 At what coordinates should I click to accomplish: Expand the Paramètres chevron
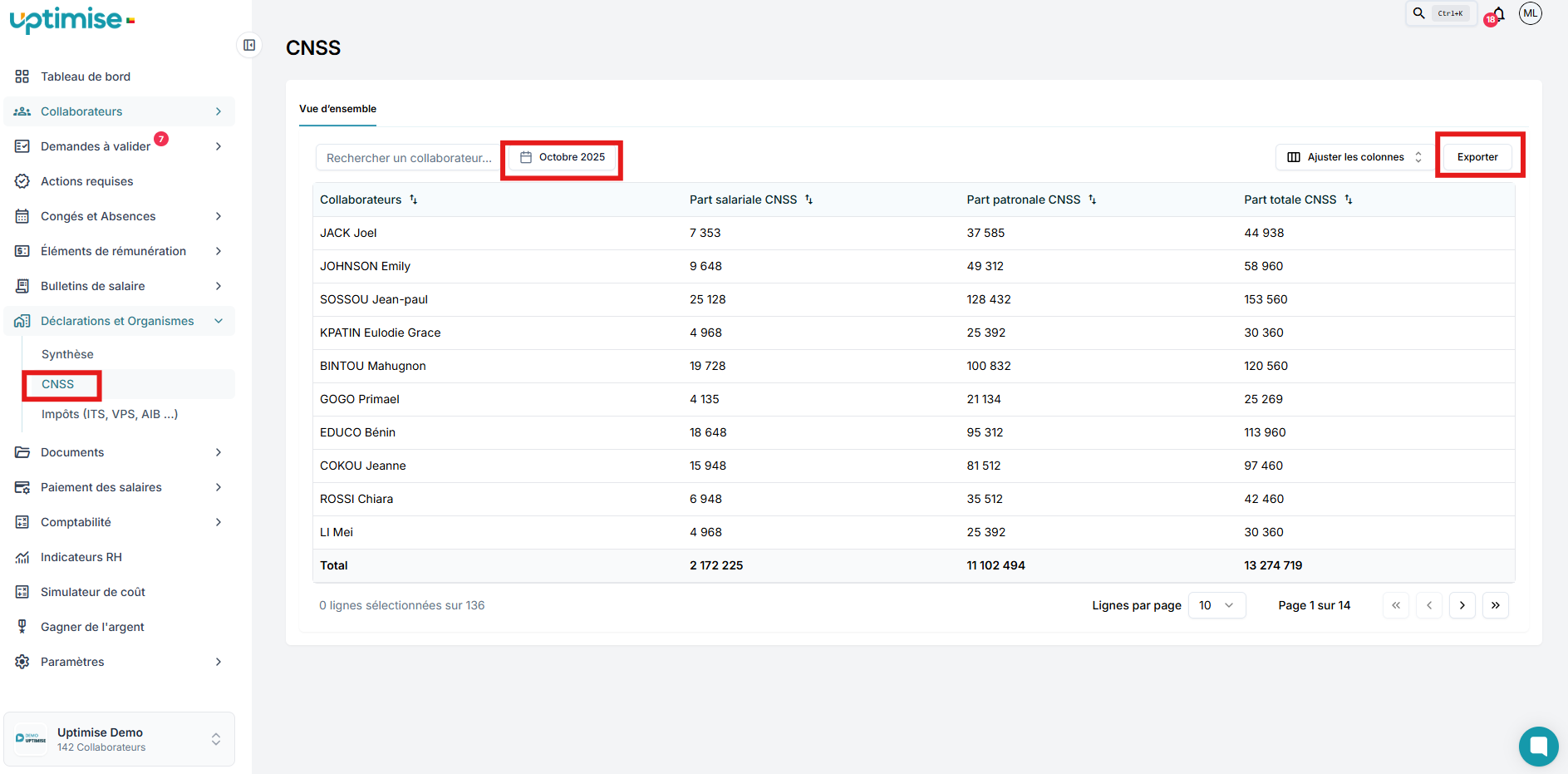tap(219, 662)
